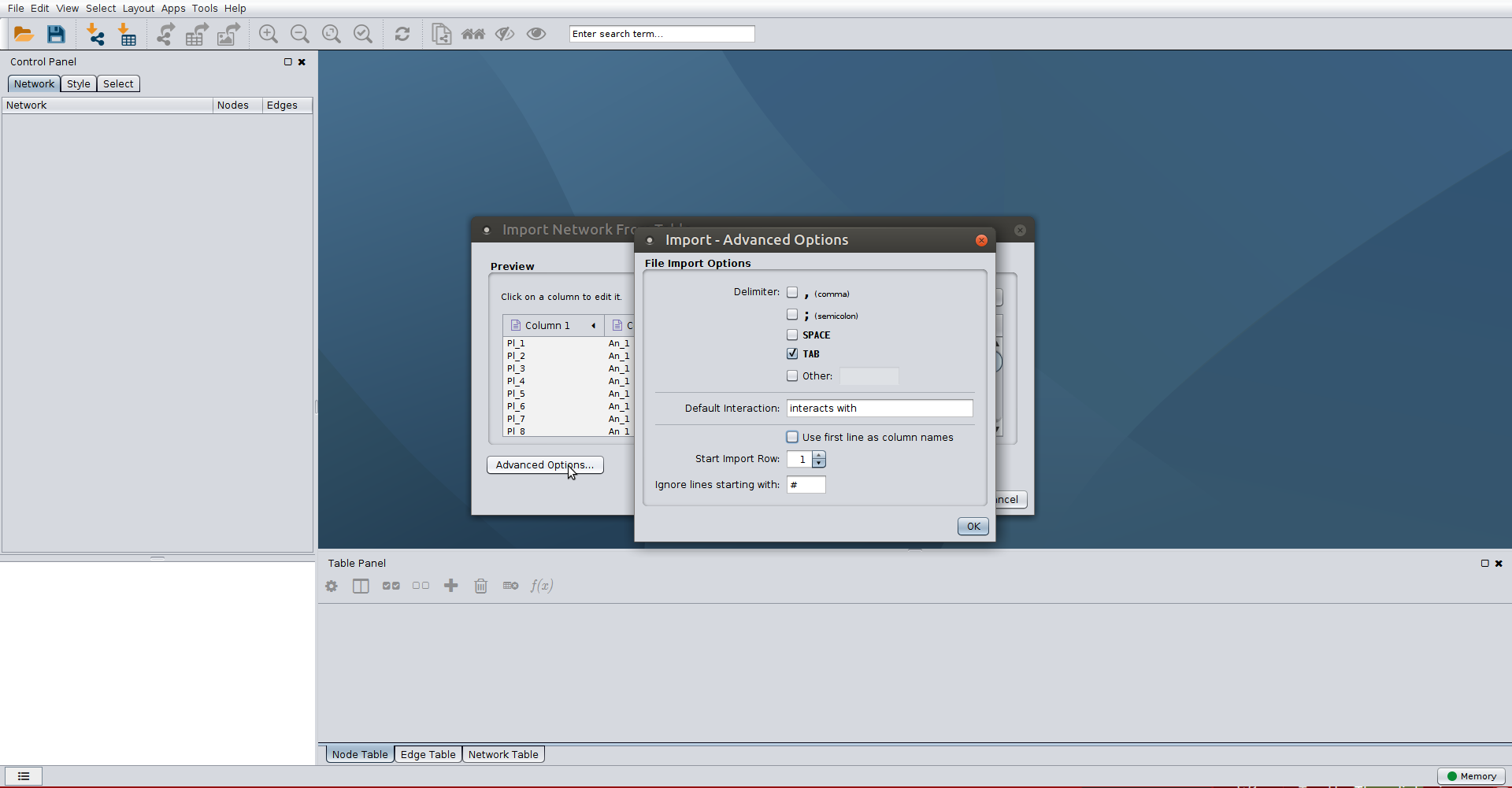Image resolution: width=1512 pixels, height=788 pixels.
Task: Uncheck the TAB delimiter checkbox
Action: tap(792, 353)
